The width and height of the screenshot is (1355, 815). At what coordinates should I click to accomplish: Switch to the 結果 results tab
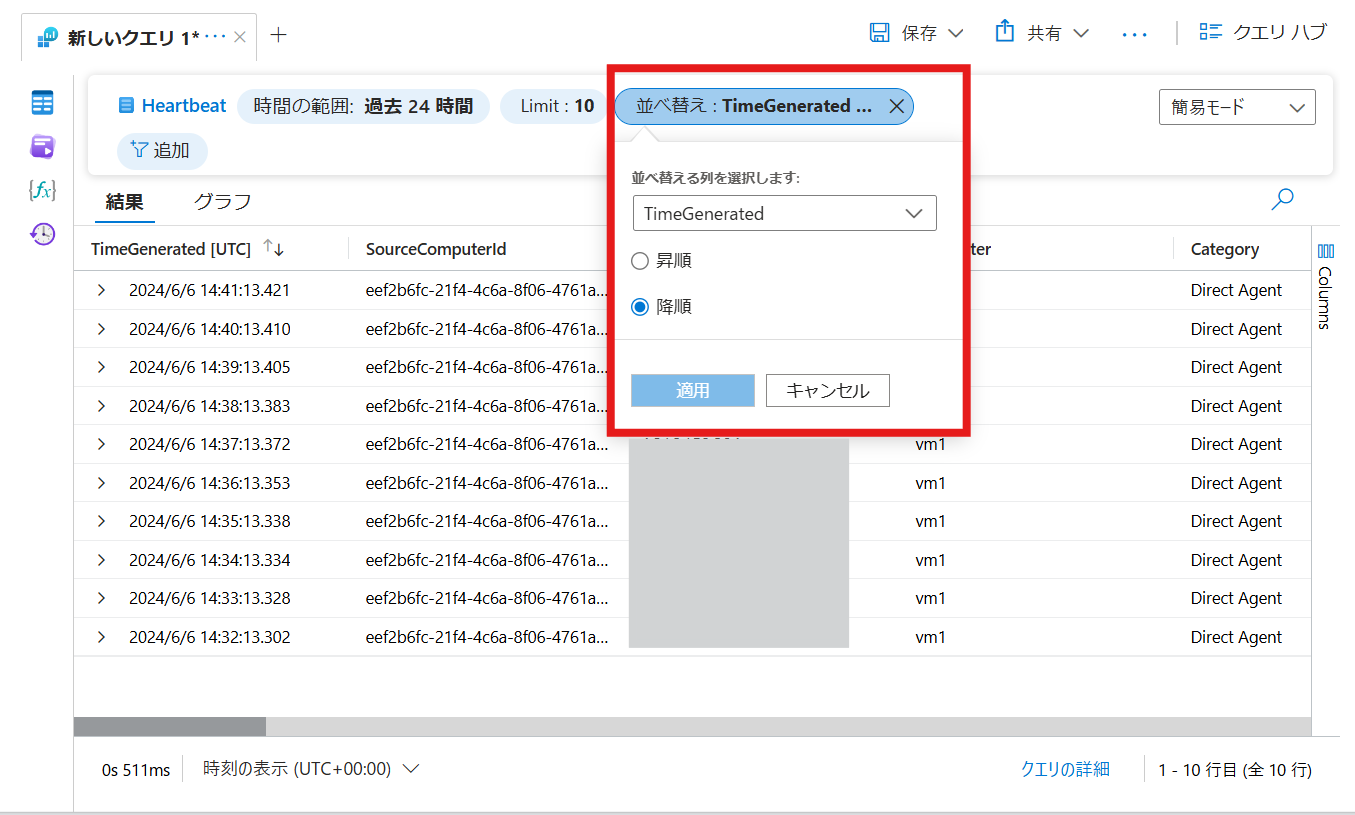125,202
